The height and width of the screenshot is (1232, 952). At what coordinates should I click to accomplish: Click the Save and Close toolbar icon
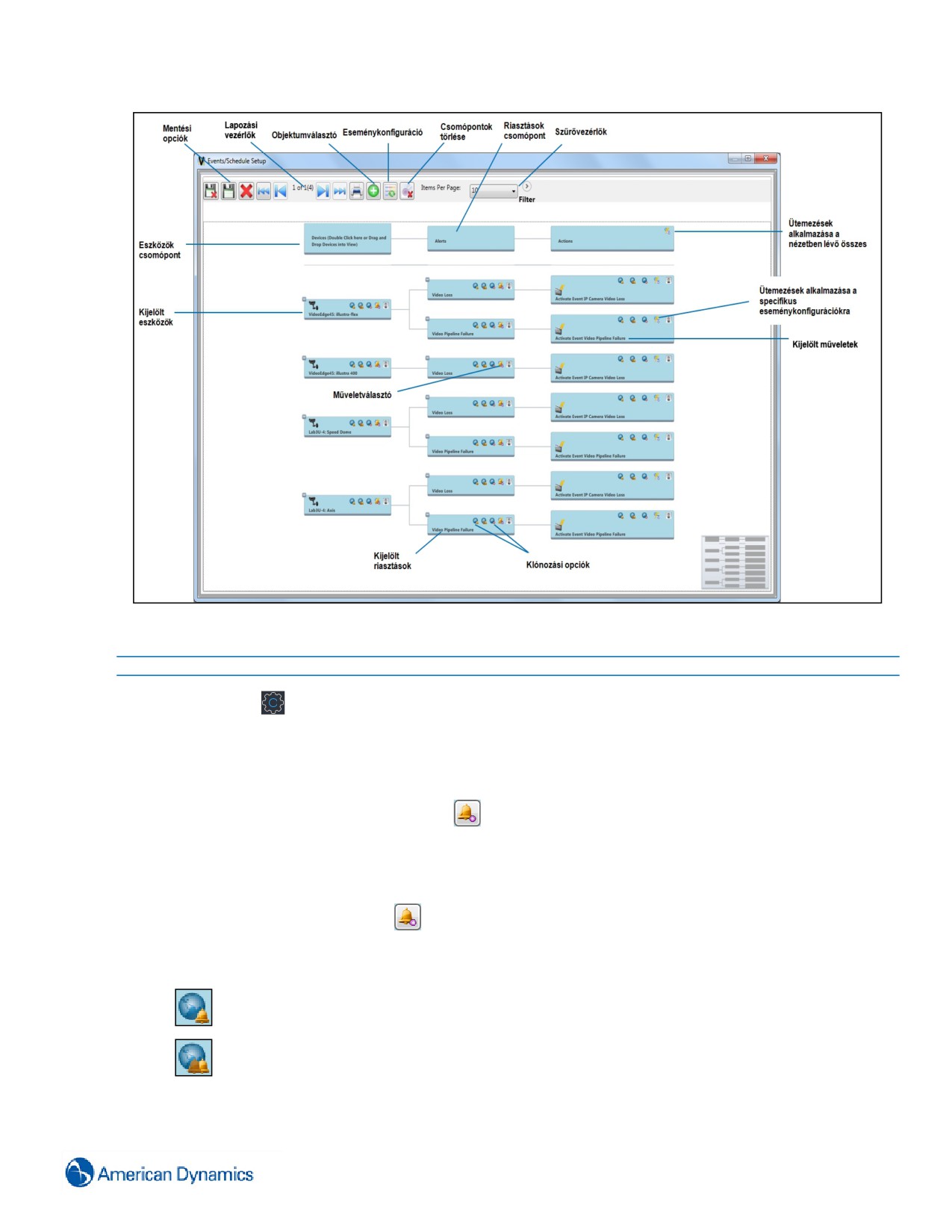pyautogui.click(x=211, y=191)
